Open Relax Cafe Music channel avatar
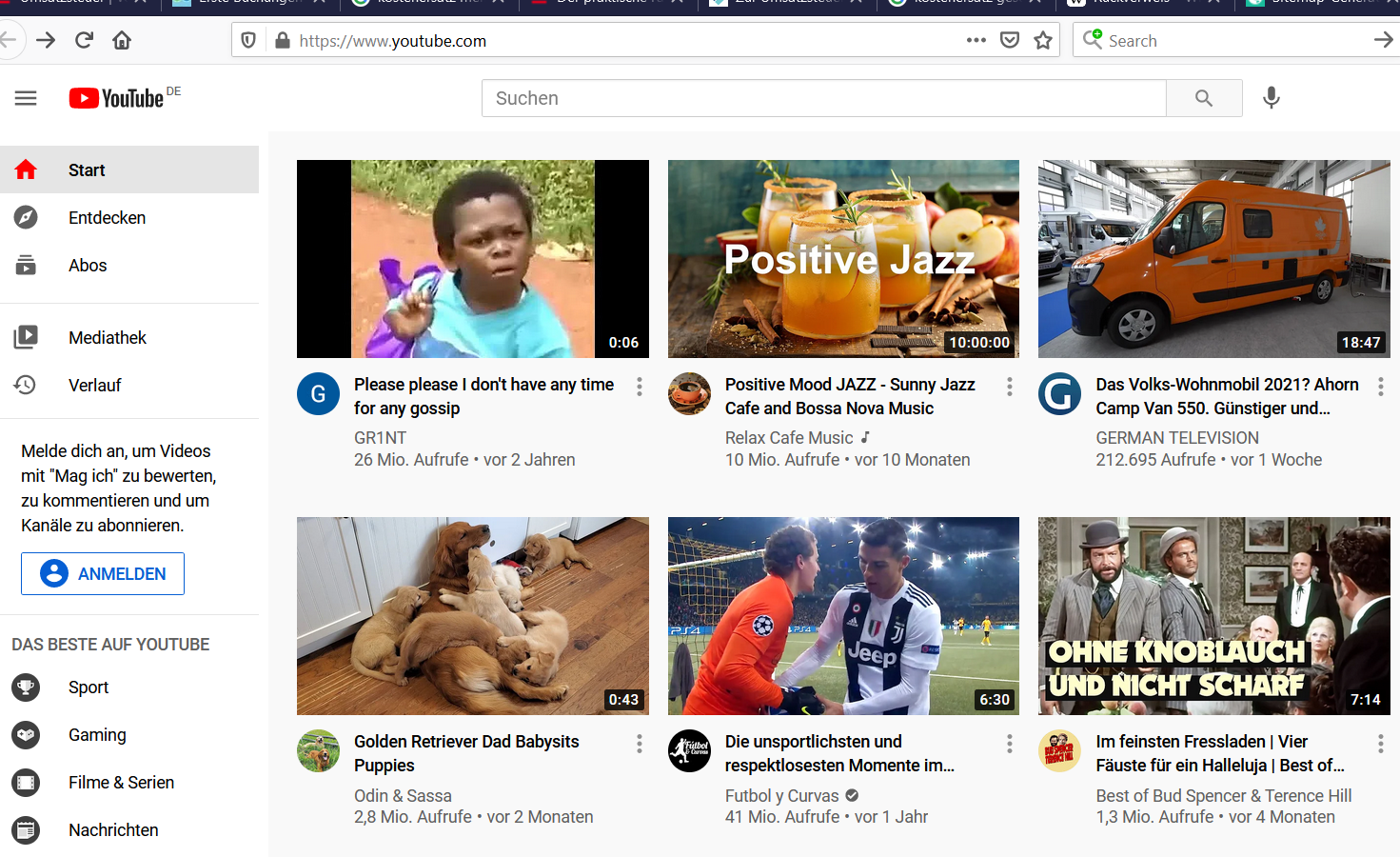This screenshot has height=857, width=1400. pyautogui.click(x=690, y=393)
